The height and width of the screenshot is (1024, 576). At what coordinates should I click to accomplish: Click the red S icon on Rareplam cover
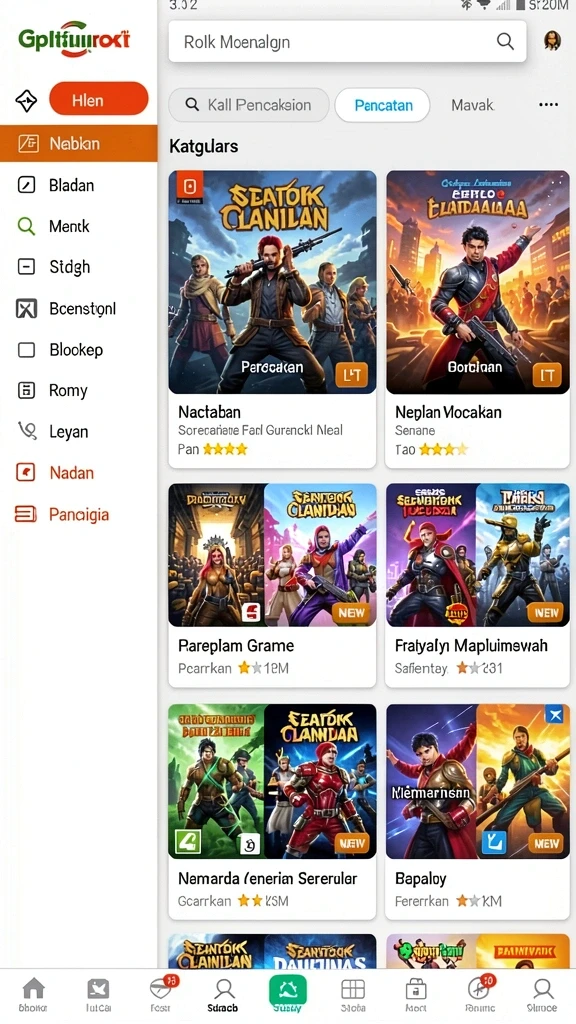point(251,612)
